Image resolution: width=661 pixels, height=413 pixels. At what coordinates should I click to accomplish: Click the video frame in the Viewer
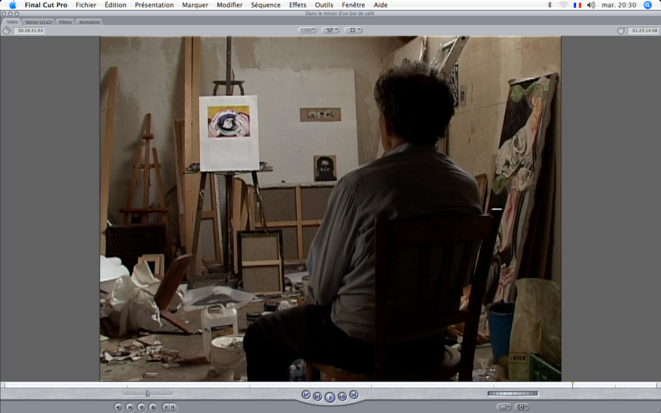pyautogui.click(x=330, y=209)
